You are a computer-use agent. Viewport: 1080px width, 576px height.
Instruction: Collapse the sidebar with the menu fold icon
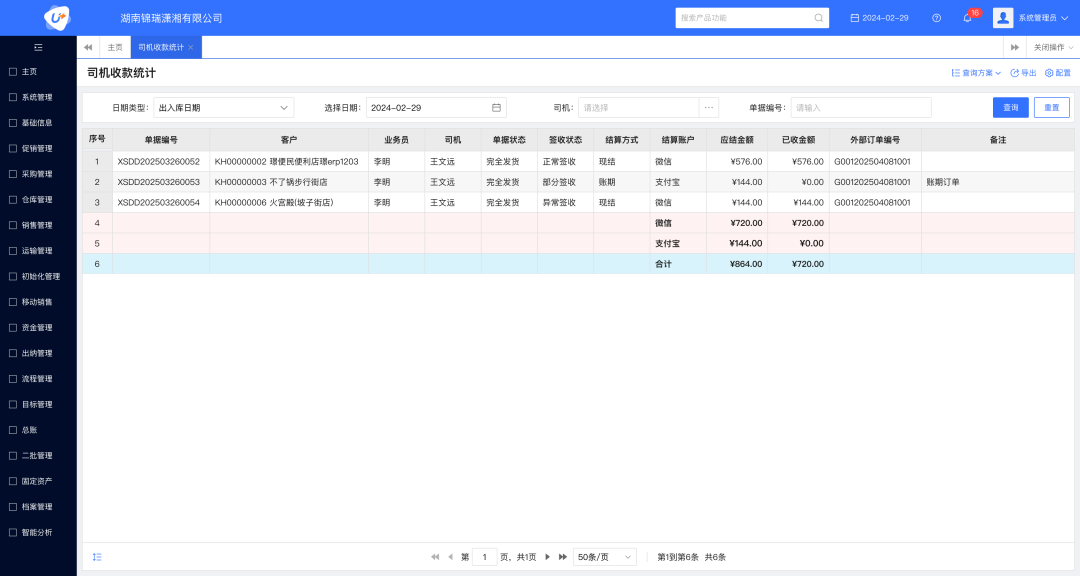tap(38, 47)
